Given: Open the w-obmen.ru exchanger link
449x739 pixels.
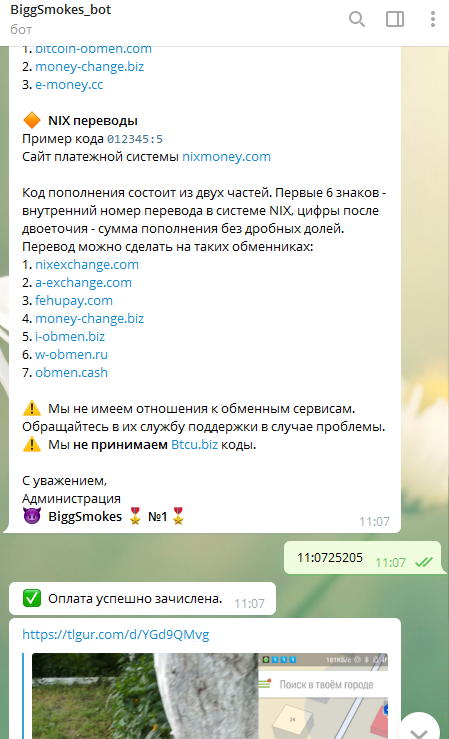Looking at the screenshot, I should pos(71,354).
